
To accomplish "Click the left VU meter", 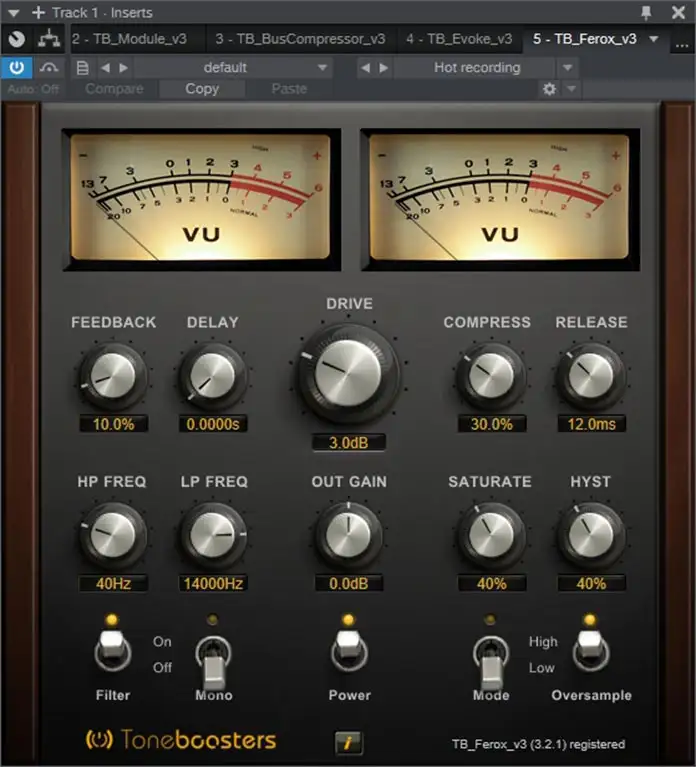I will pyautogui.click(x=201, y=198).
